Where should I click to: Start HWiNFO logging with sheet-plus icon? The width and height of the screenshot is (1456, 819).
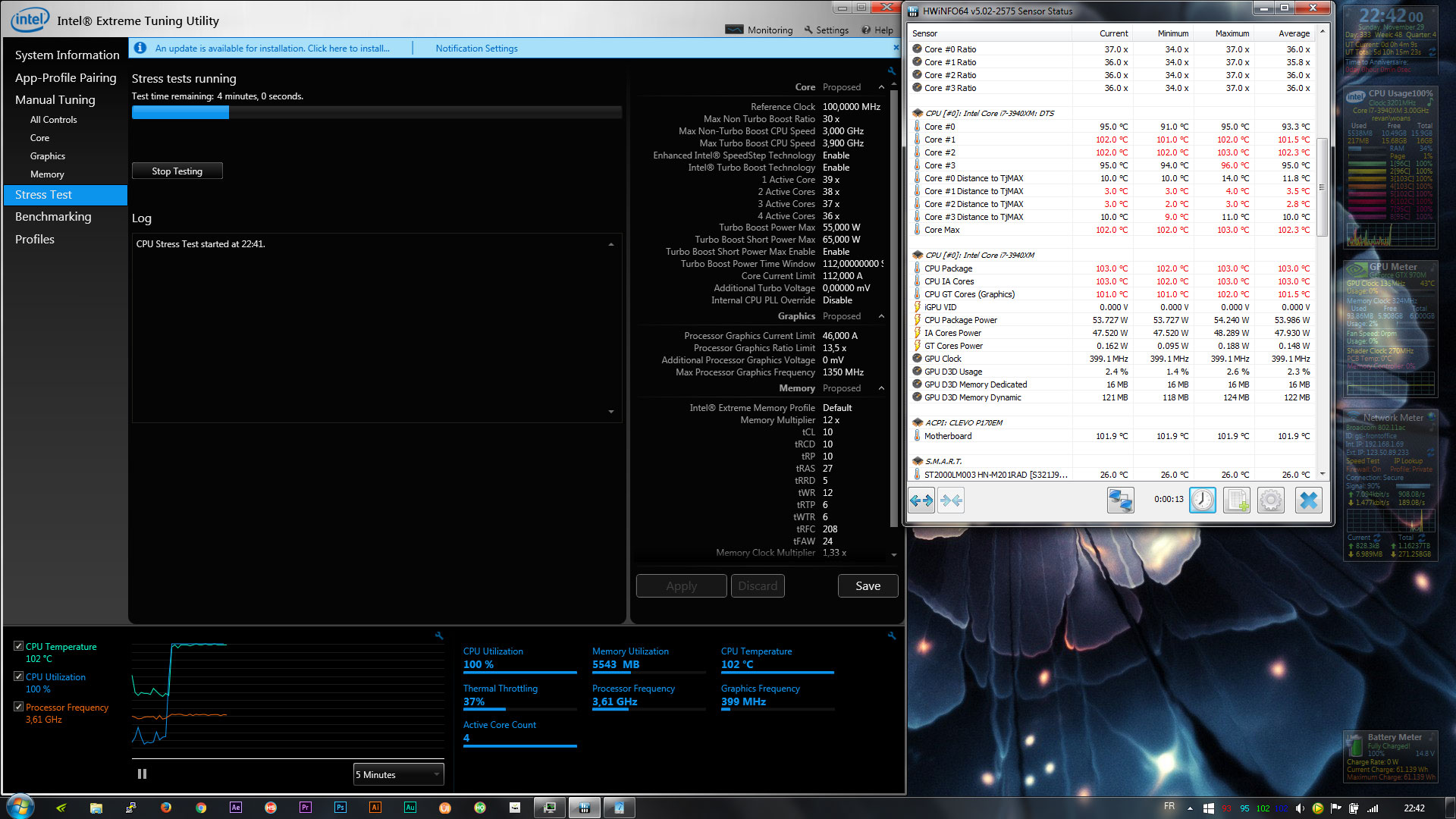[x=1237, y=500]
